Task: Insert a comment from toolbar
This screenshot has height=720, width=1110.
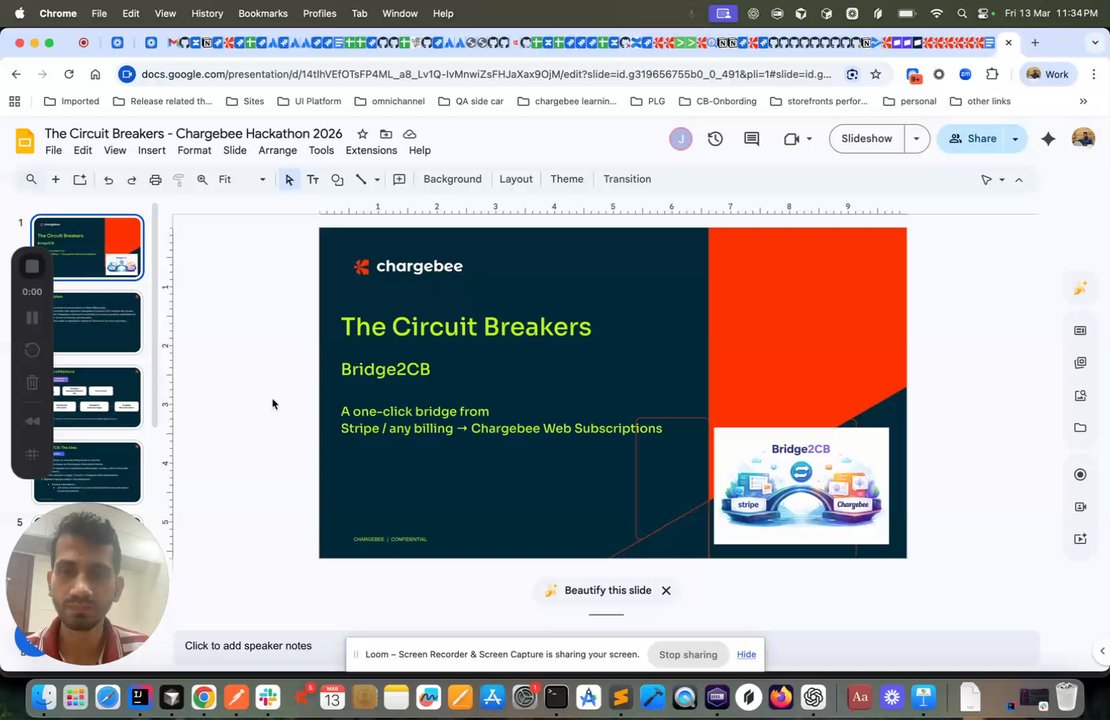Action: click(399, 180)
